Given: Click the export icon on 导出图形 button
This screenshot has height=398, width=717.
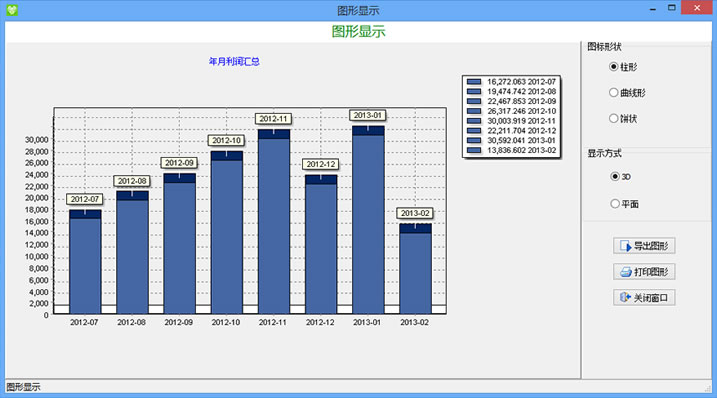Looking at the screenshot, I should tap(626, 246).
